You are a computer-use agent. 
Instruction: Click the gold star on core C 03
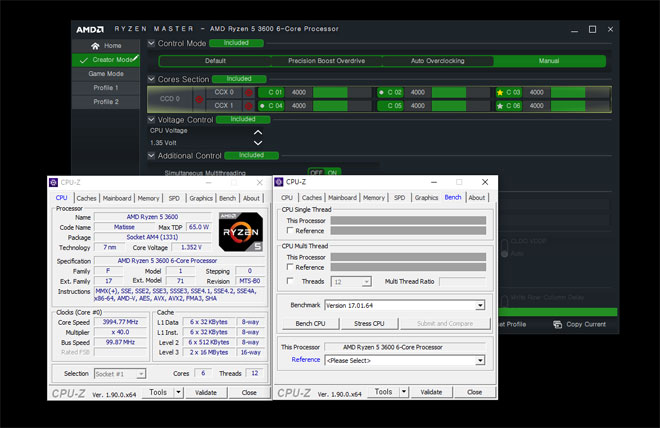tap(500, 93)
